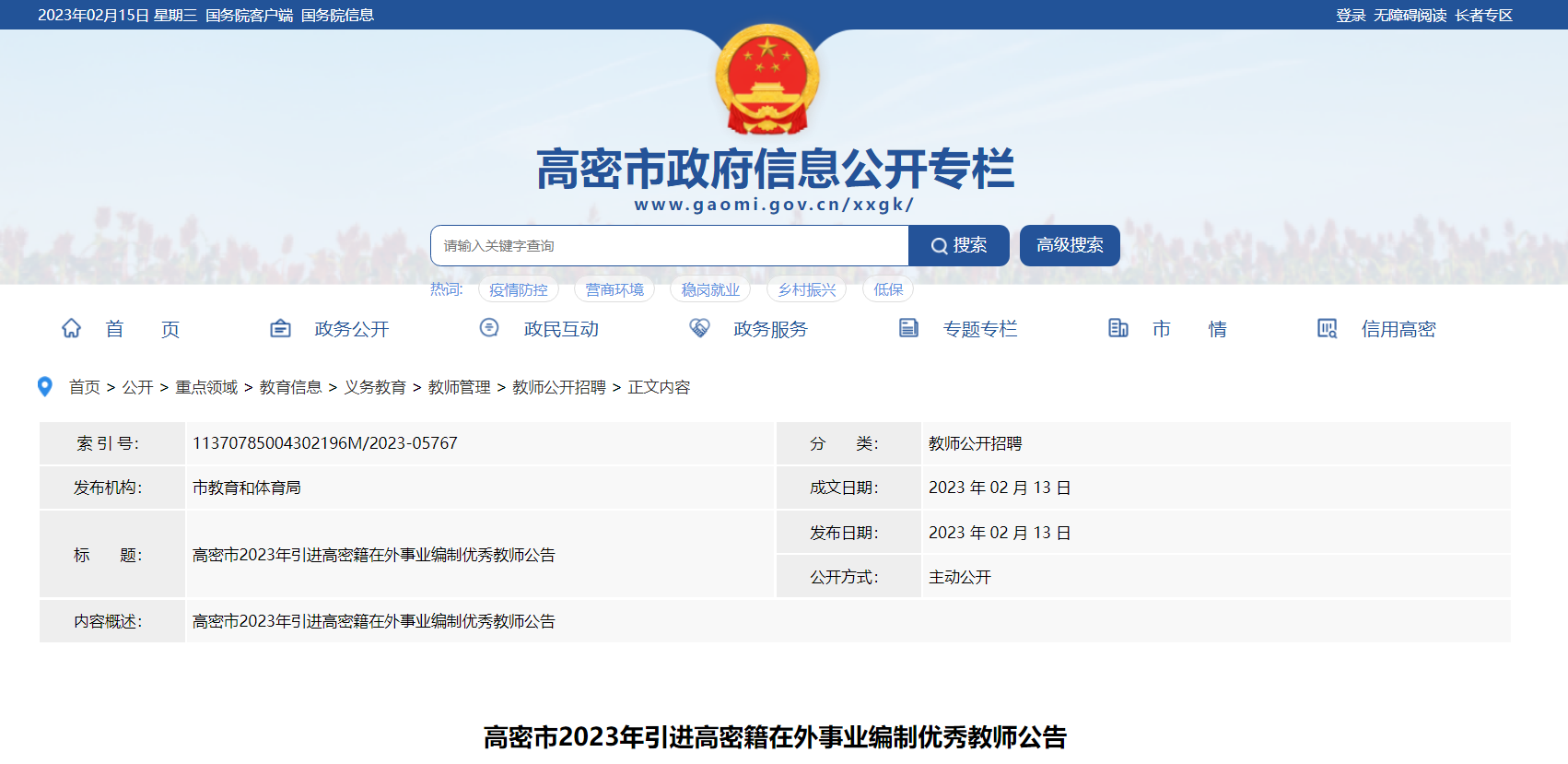The height and width of the screenshot is (764, 1568).
Task: Open the 政务公开 navigation menu
Action: pyautogui.click(x=352, y=329)
